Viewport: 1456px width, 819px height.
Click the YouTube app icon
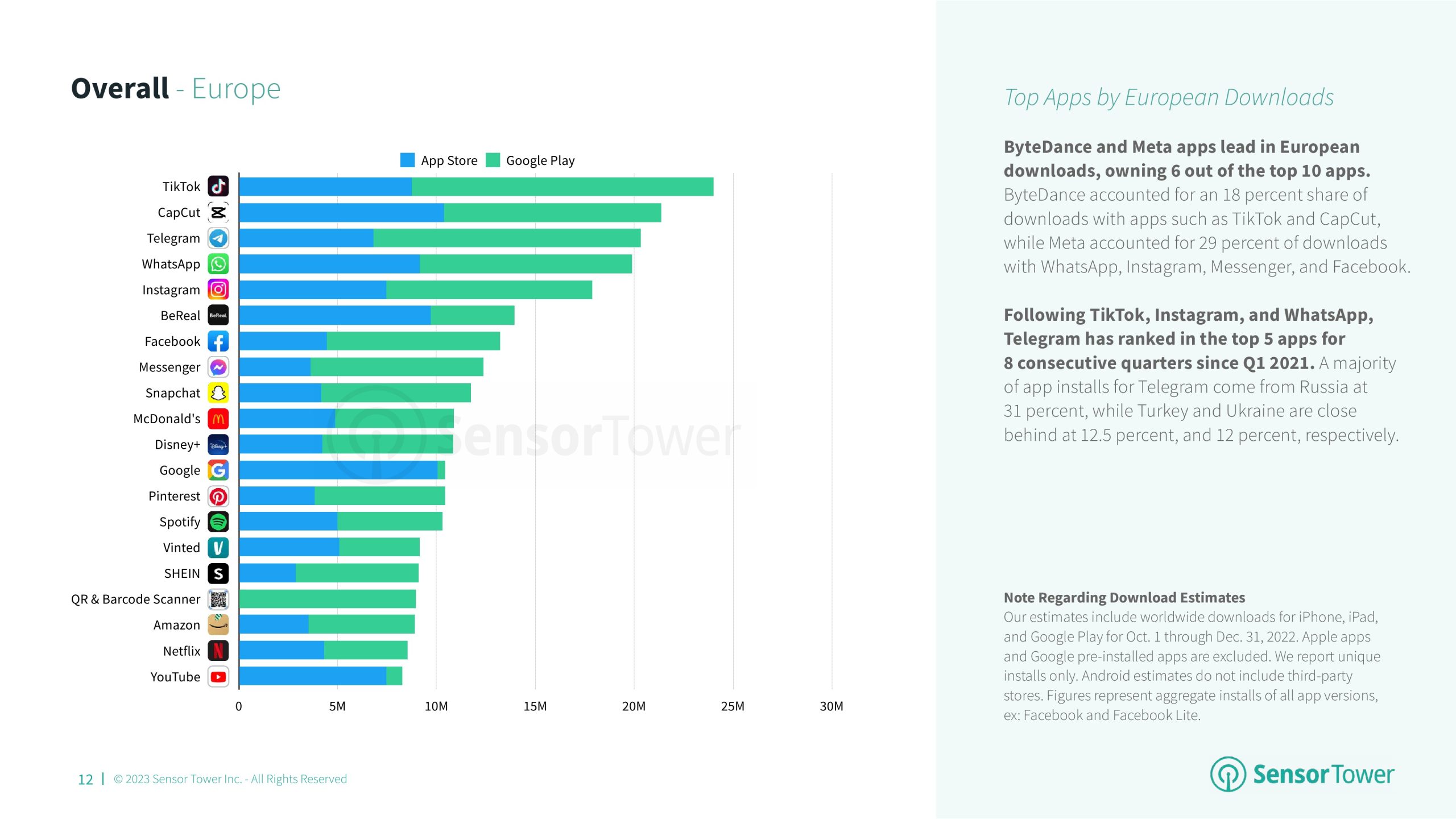pyautogui.click(x=218, y=677)
